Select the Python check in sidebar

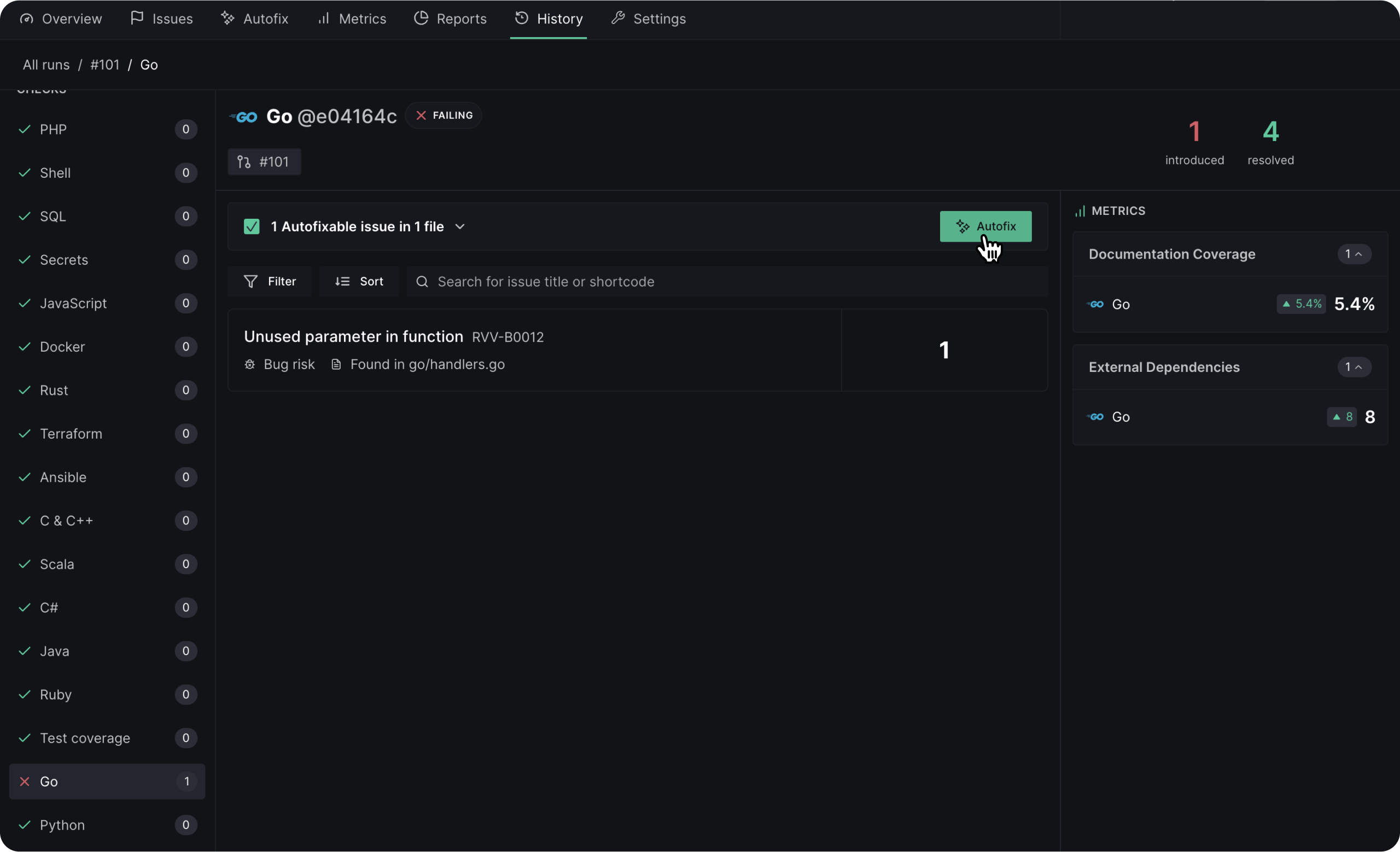coord(62,825)
